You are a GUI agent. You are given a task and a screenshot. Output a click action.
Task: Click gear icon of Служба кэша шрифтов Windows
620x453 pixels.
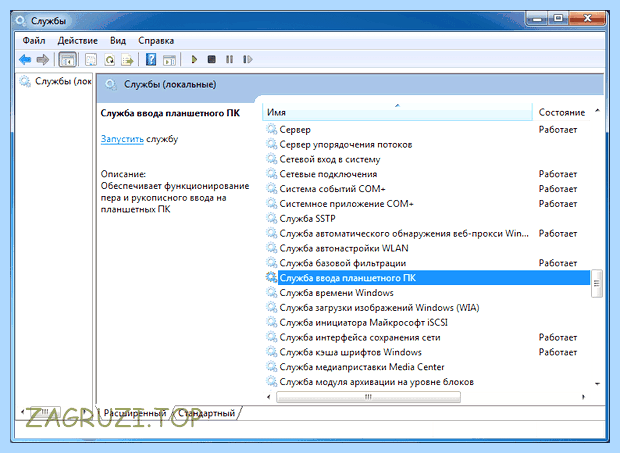point(271,352)
